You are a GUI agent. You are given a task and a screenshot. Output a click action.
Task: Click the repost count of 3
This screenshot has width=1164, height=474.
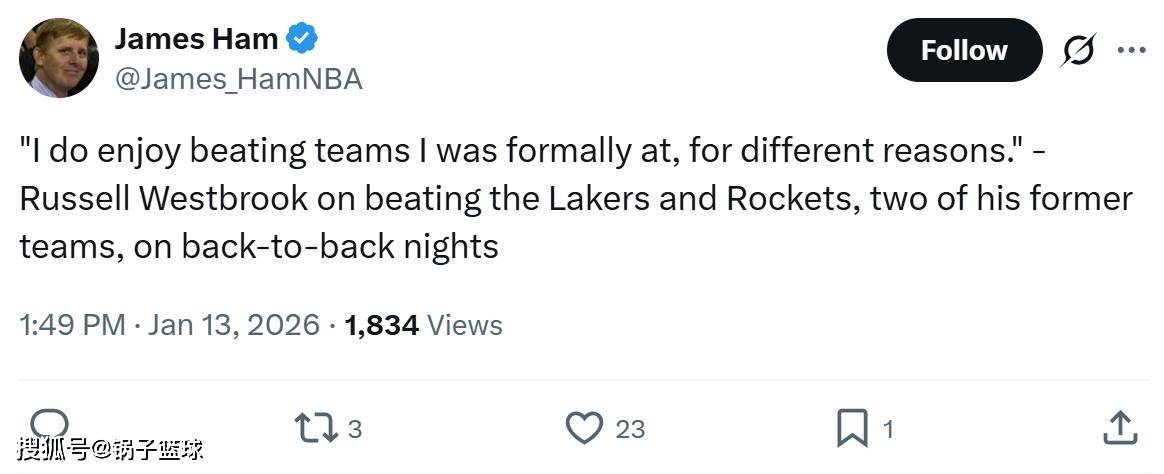point(354,430)
